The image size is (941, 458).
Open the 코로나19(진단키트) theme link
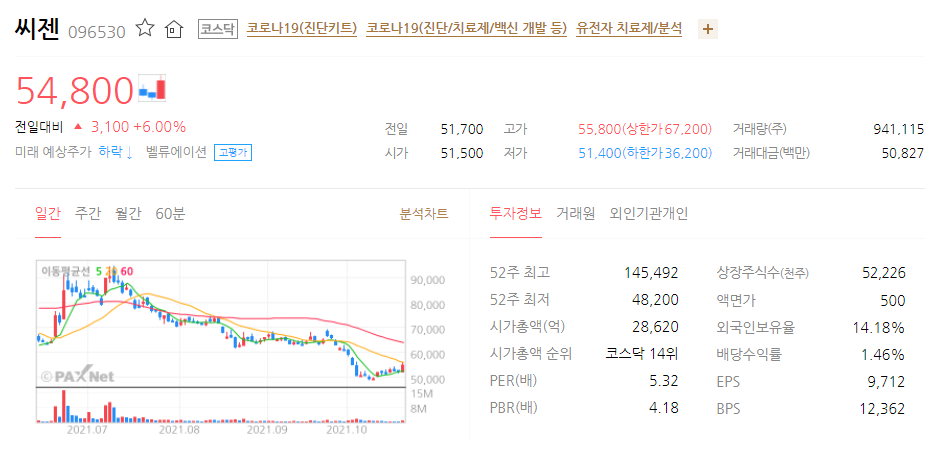[302, 28]
